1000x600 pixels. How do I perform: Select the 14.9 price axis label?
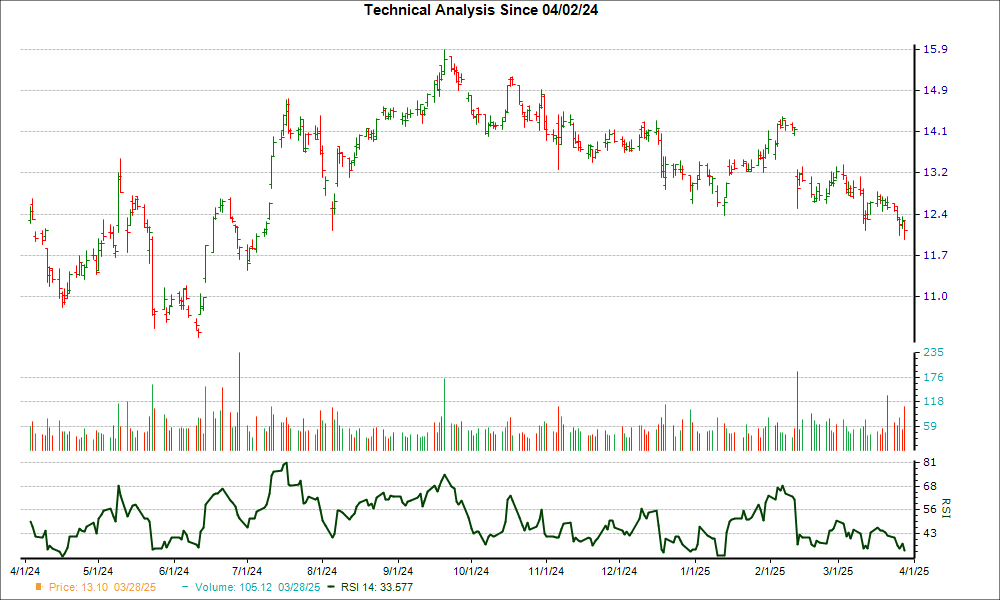(935, 90)
